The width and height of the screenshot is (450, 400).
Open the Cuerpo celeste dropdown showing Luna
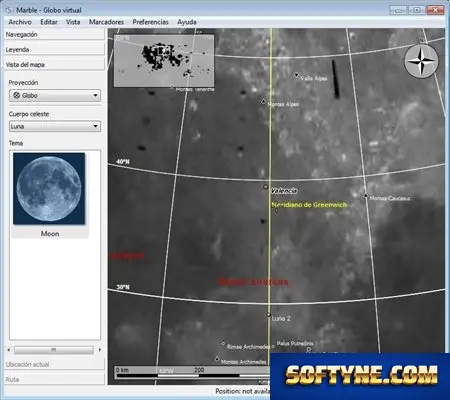(x=55, y=126)
